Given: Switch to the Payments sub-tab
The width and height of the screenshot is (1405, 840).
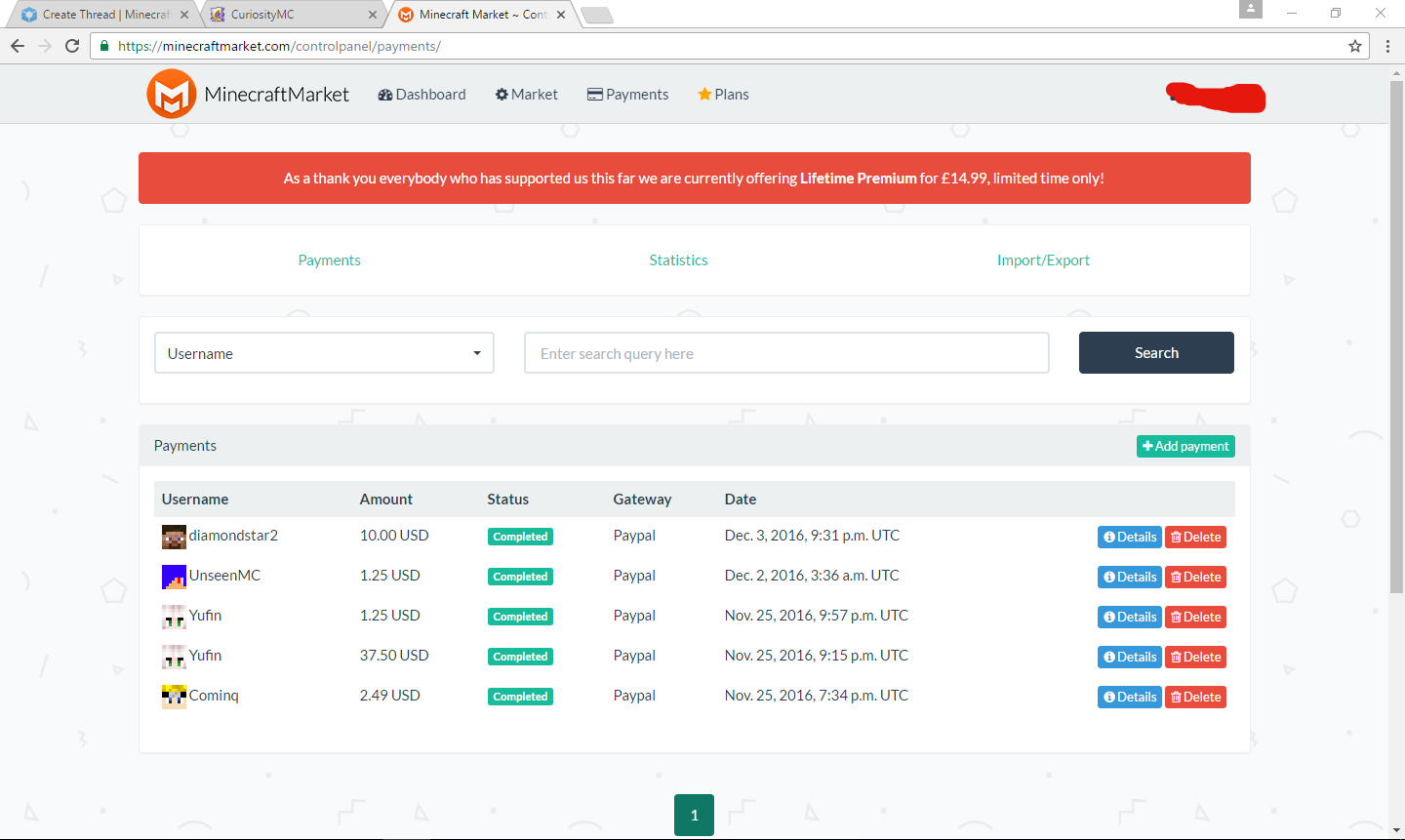Looking at the screenshot, I should click(x=330, y=260).
